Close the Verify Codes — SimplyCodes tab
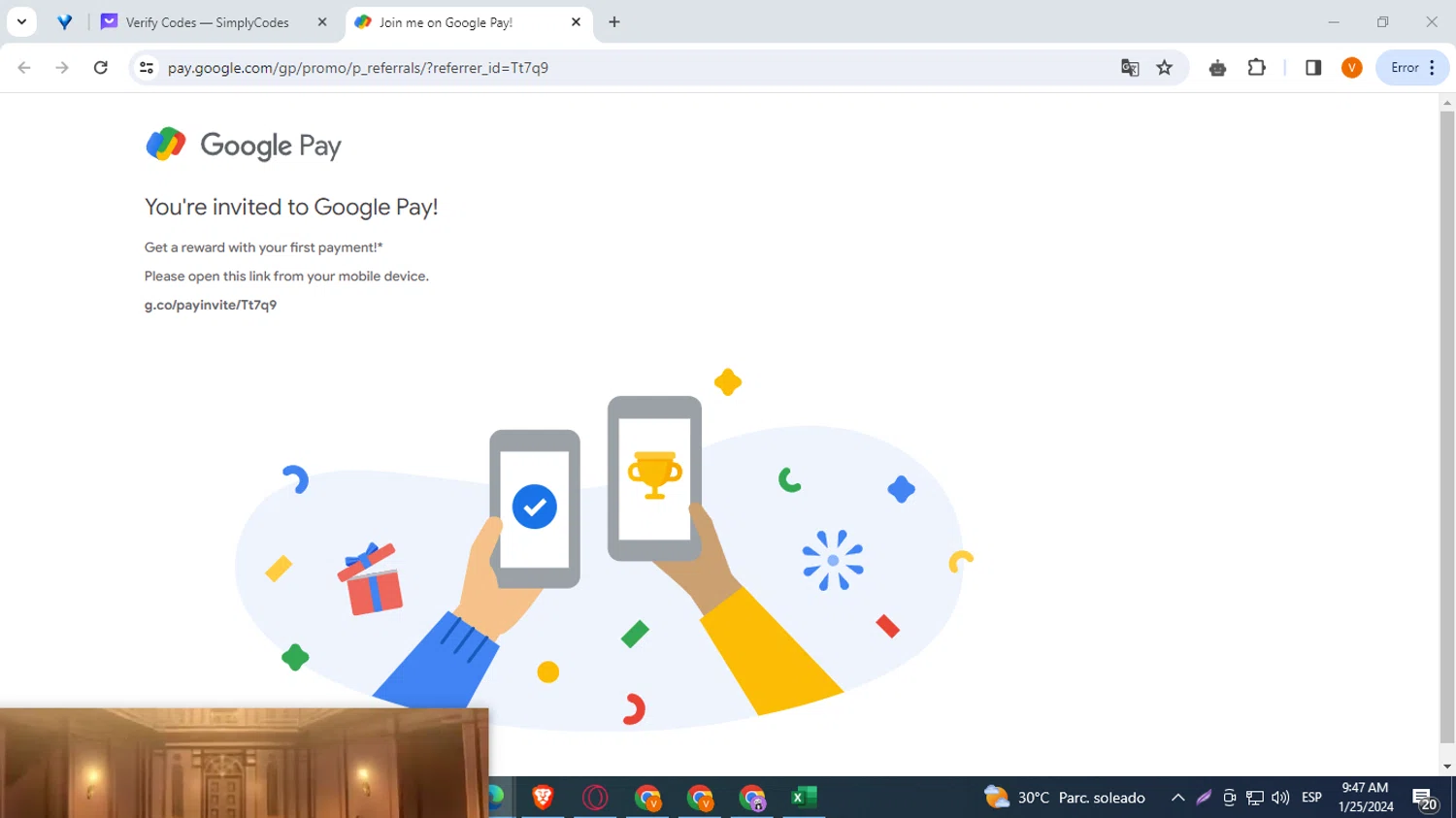Viewport: 1456px width, 818px height. coord(322,22)
